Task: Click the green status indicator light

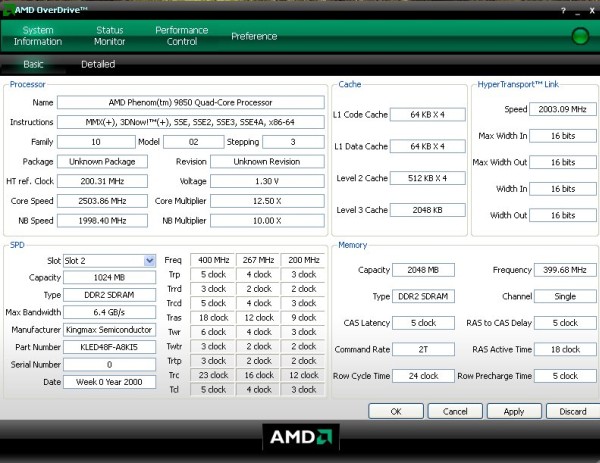Action: (x=580, y=36)
